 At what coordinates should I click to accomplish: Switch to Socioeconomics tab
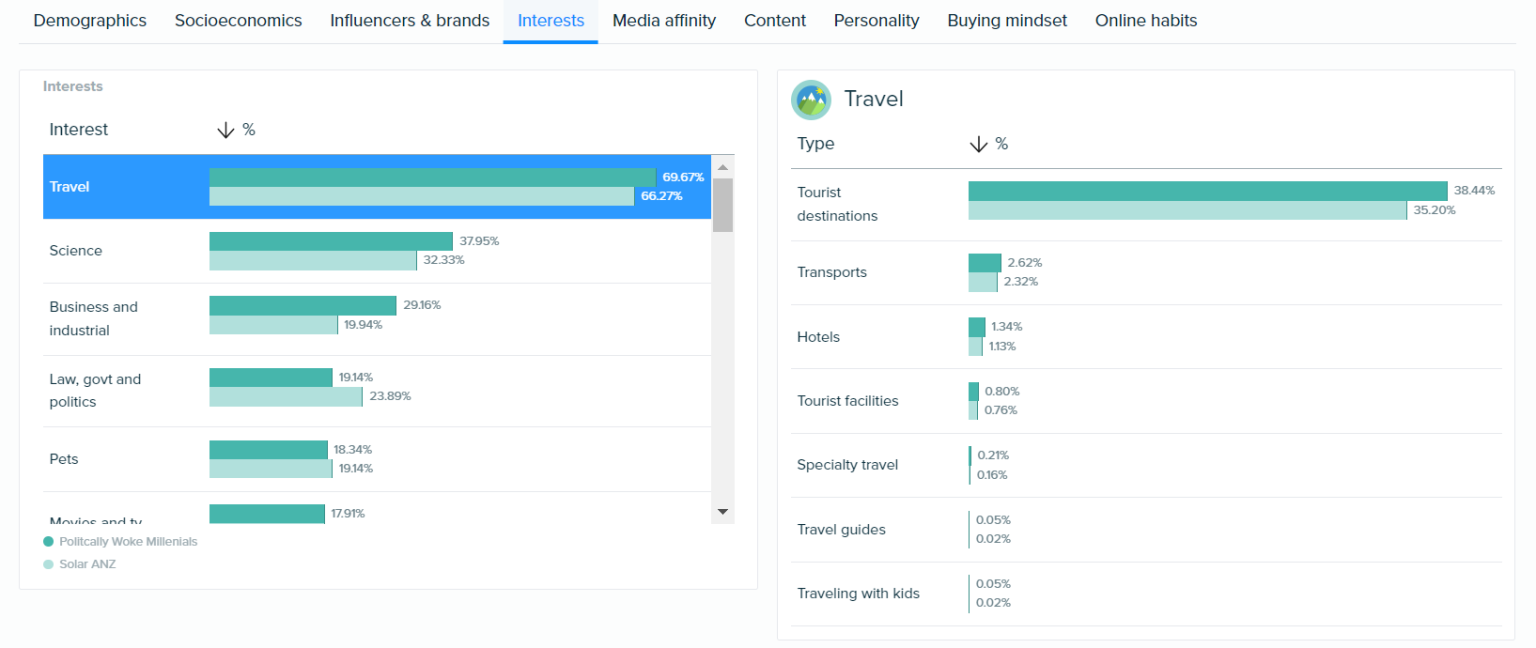pos(238,20)
